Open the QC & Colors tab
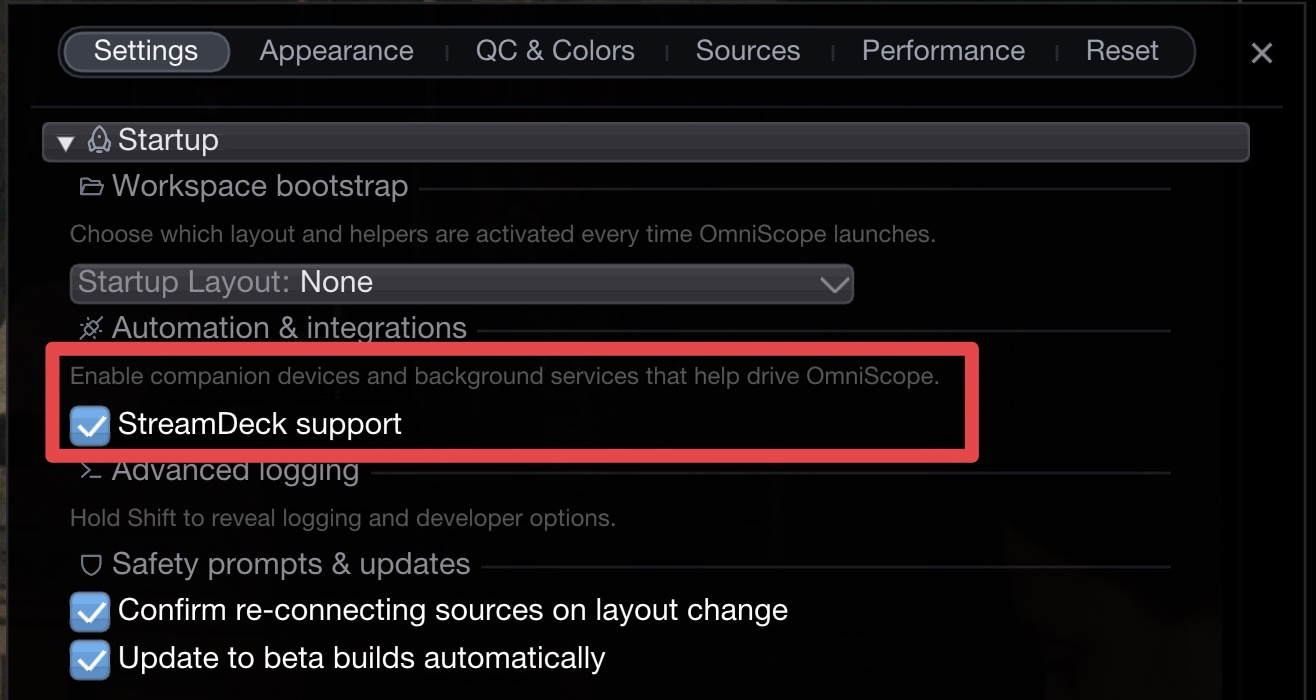This screenshot has width=1316, height=700. point(555,51)
